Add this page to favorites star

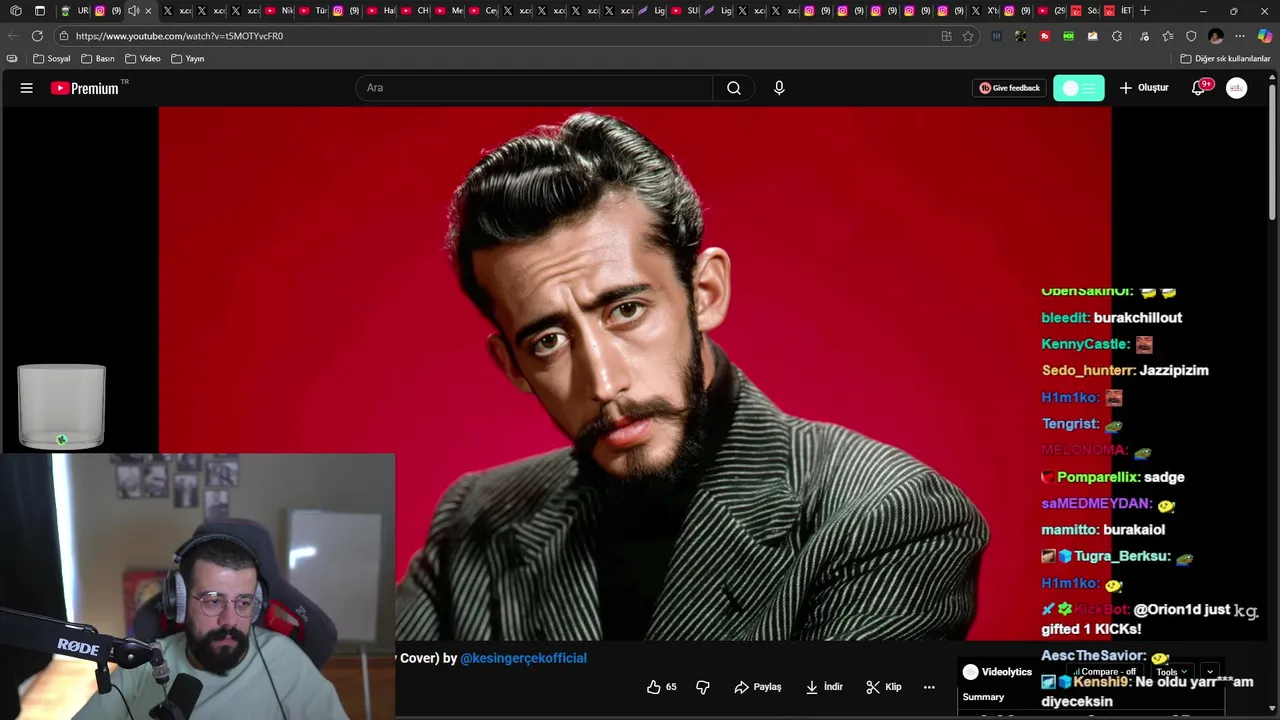coord(968,36)
